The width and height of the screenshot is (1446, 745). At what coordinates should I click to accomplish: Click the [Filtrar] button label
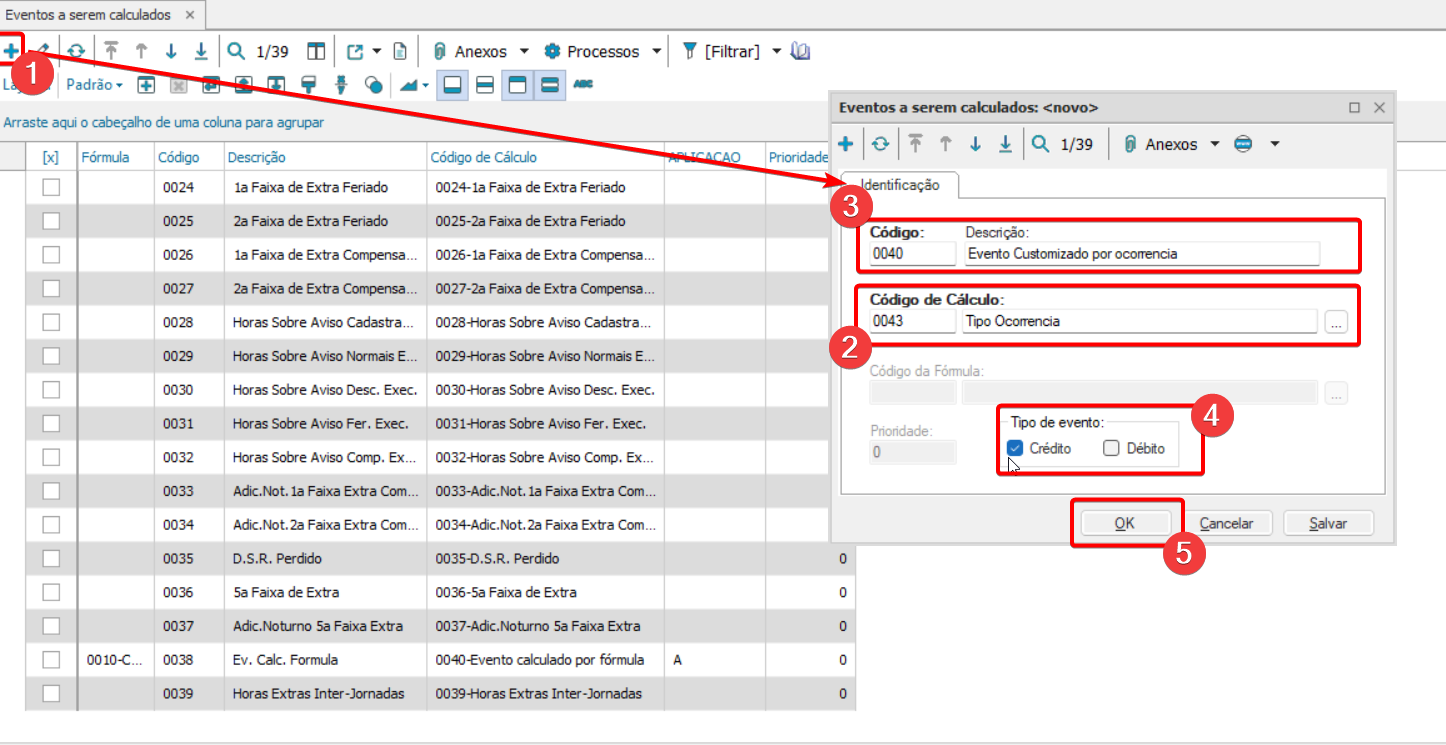732,51
